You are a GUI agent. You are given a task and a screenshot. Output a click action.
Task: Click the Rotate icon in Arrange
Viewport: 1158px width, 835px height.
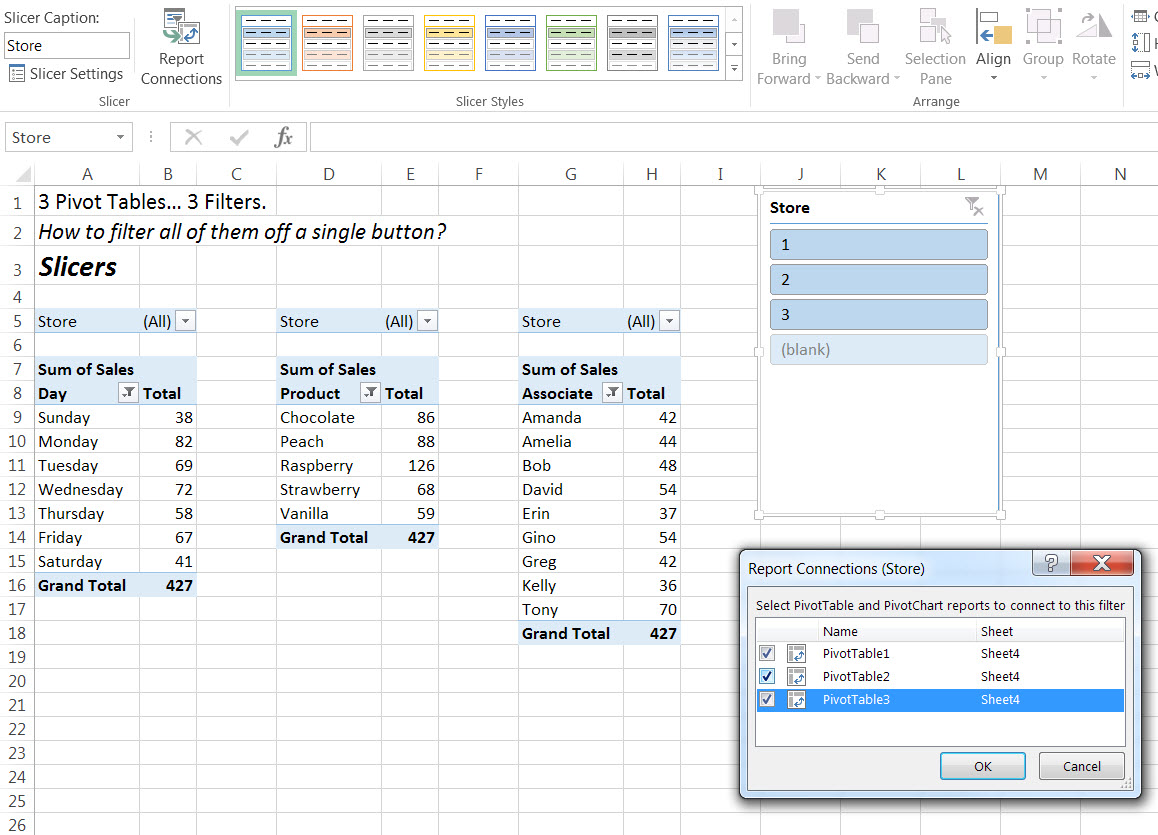[1093, 27]
